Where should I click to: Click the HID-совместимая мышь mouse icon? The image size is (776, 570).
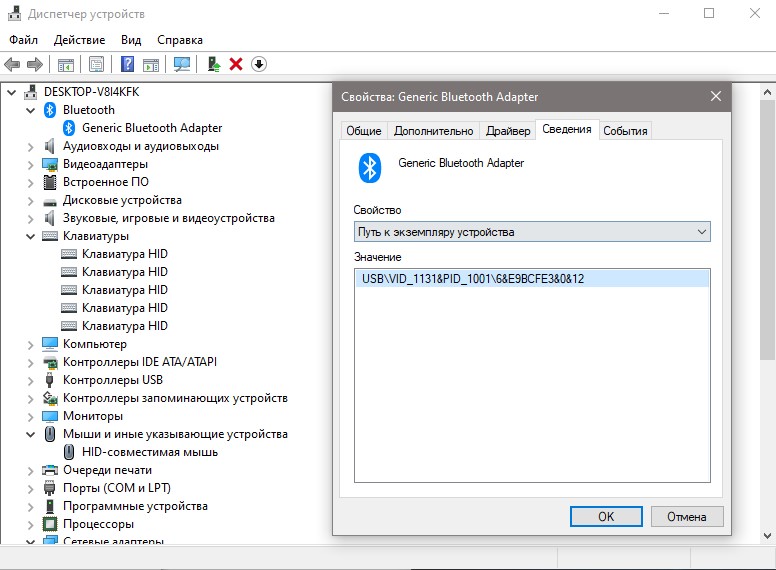(x=69, y=452)
